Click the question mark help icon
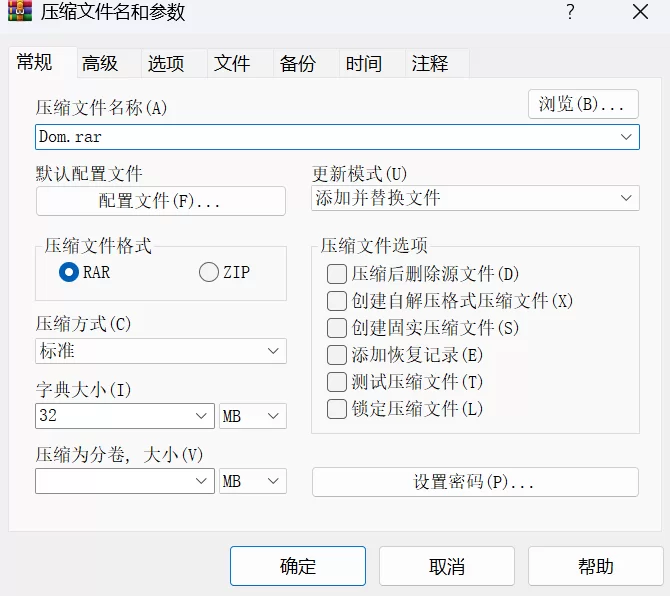The image size is (670, 596). tap(570, 12)
